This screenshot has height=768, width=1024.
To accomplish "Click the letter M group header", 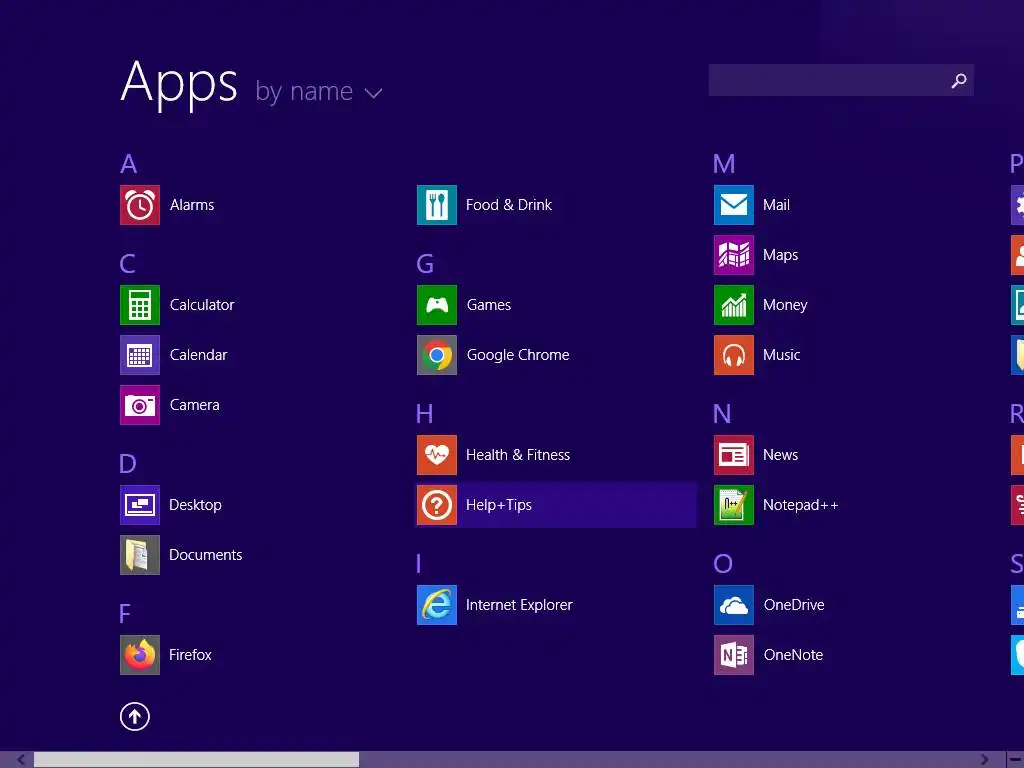I will (724, 163).
